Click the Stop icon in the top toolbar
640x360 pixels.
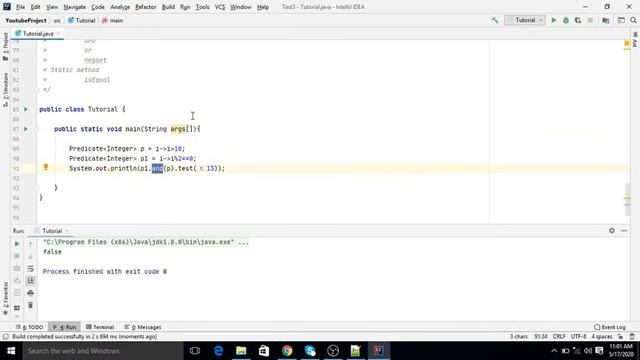590,20
